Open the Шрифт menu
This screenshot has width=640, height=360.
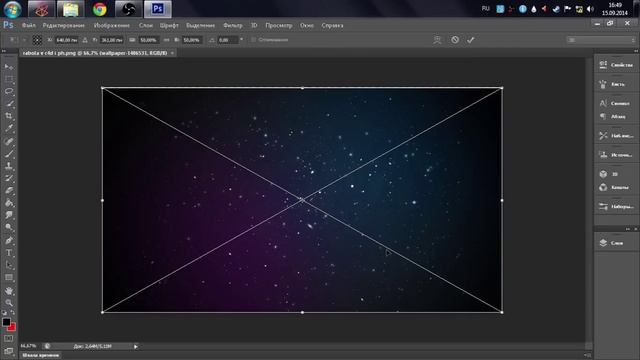(169, 25)
